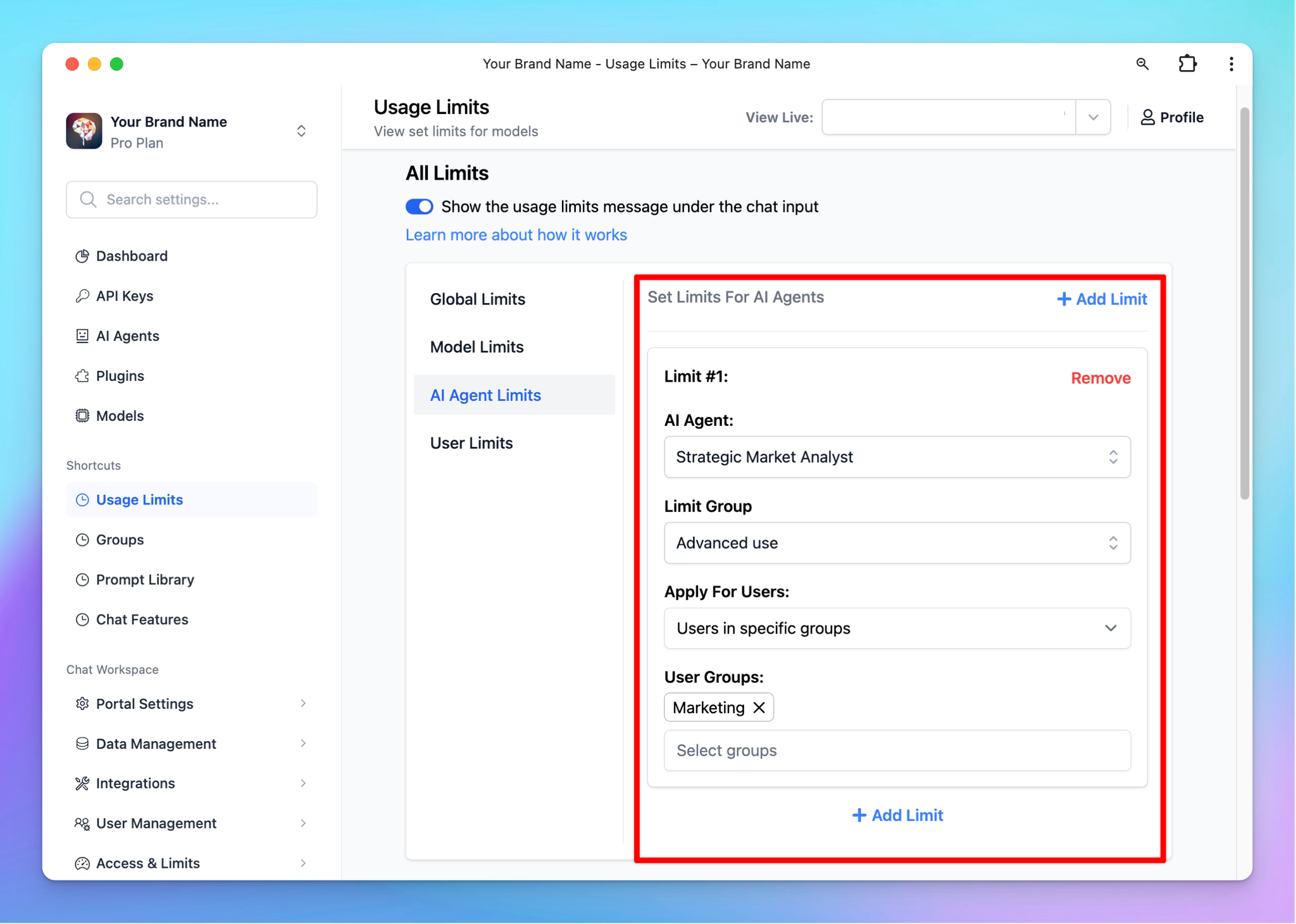Screen dimensions: 1296x924
Task: Expand Data Management chevron
Action: click(x=304, y=744)
